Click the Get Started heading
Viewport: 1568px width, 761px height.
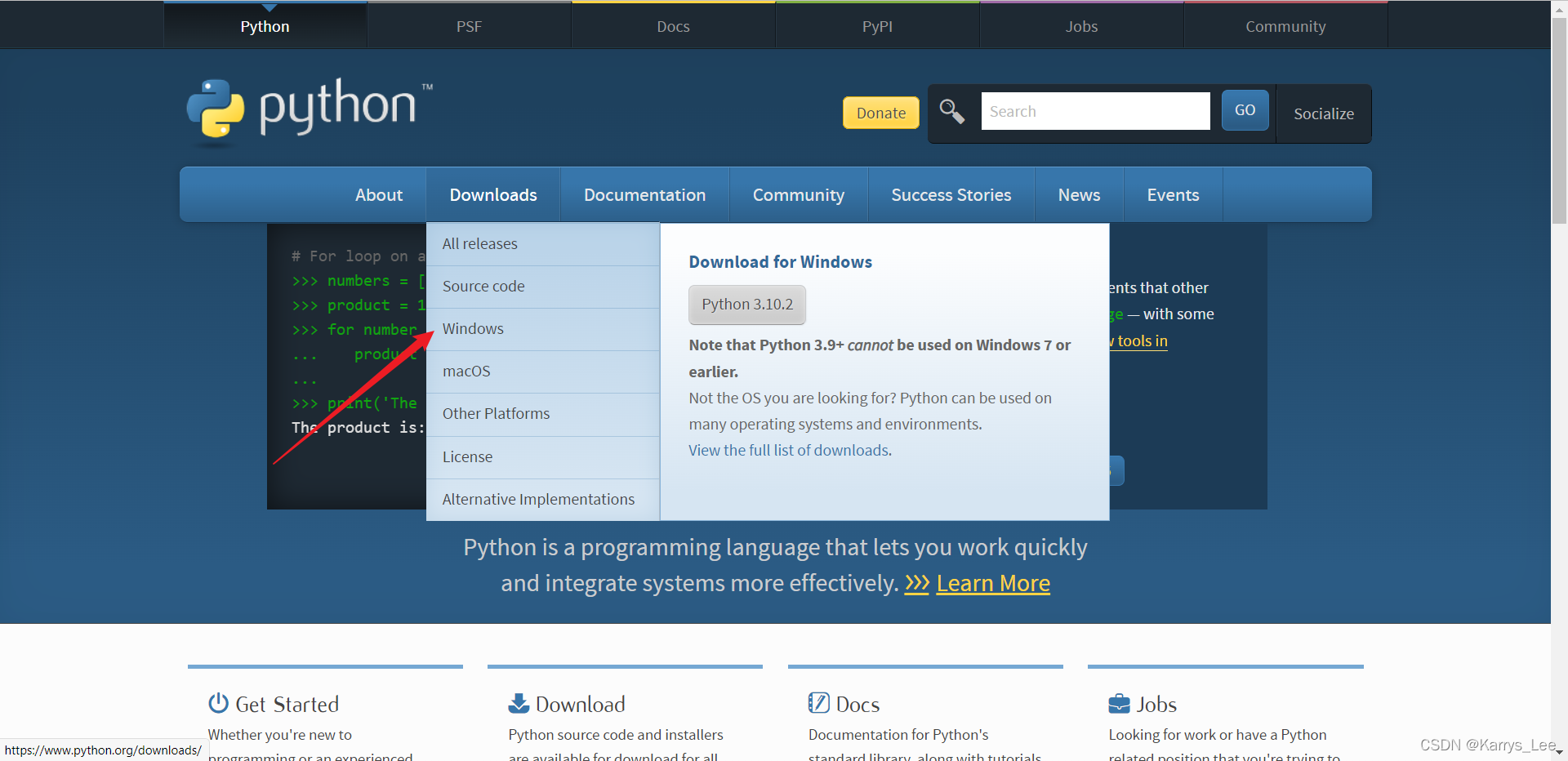point(287,705)
